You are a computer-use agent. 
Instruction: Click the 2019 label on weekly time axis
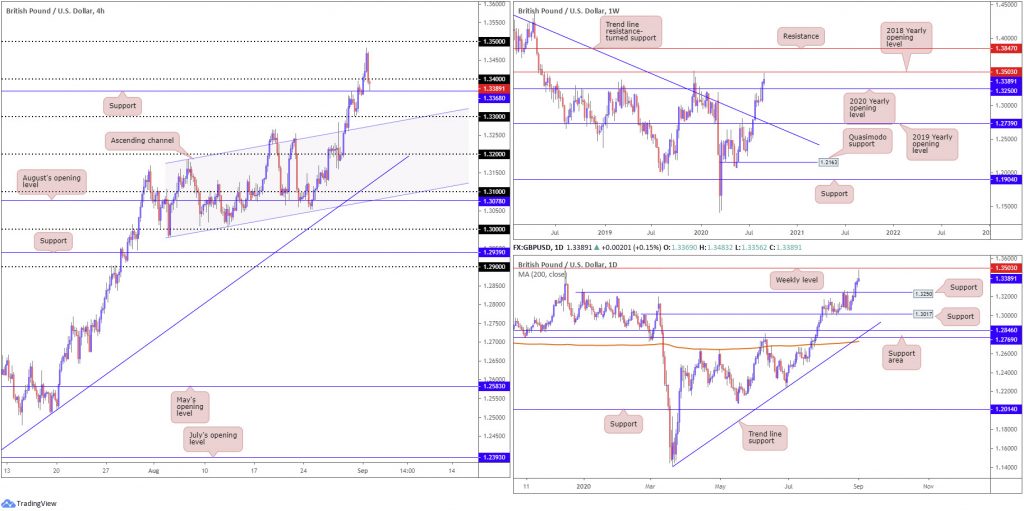[x=605, y=231]
